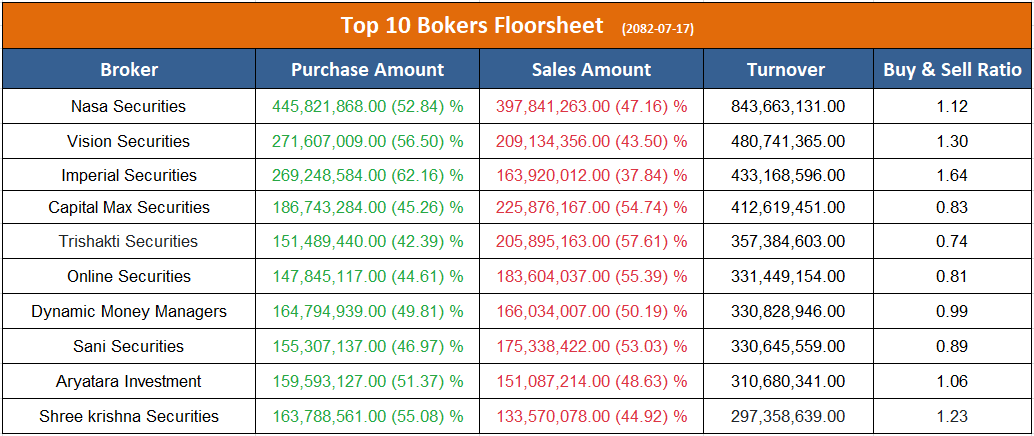Select Trishakti Securities sales amount cell
Screen dimensions: 1034x436
tap(591, 241)
